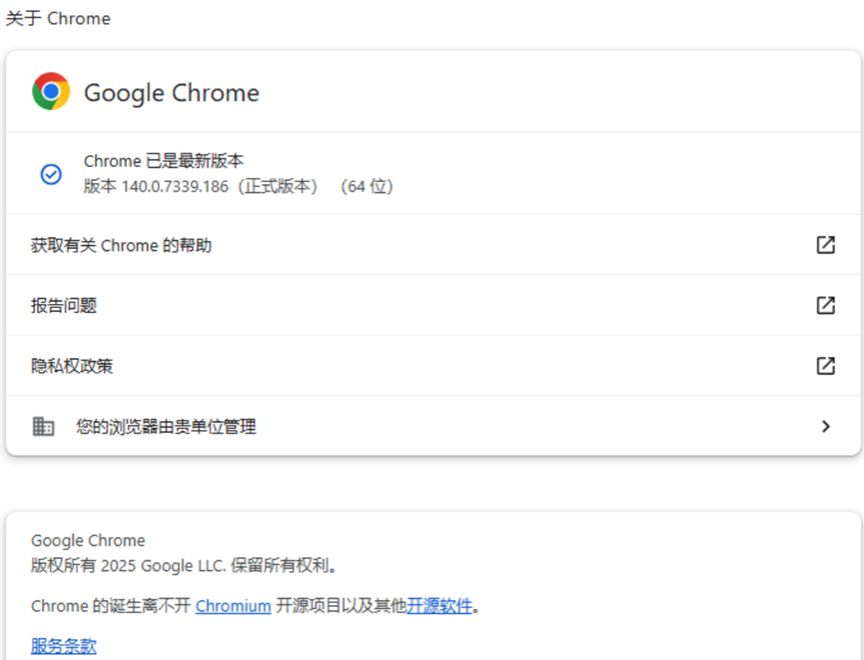Expand the managed browser row chevron arrow
The height and width of the screenshot is (660, 864).
825,427
